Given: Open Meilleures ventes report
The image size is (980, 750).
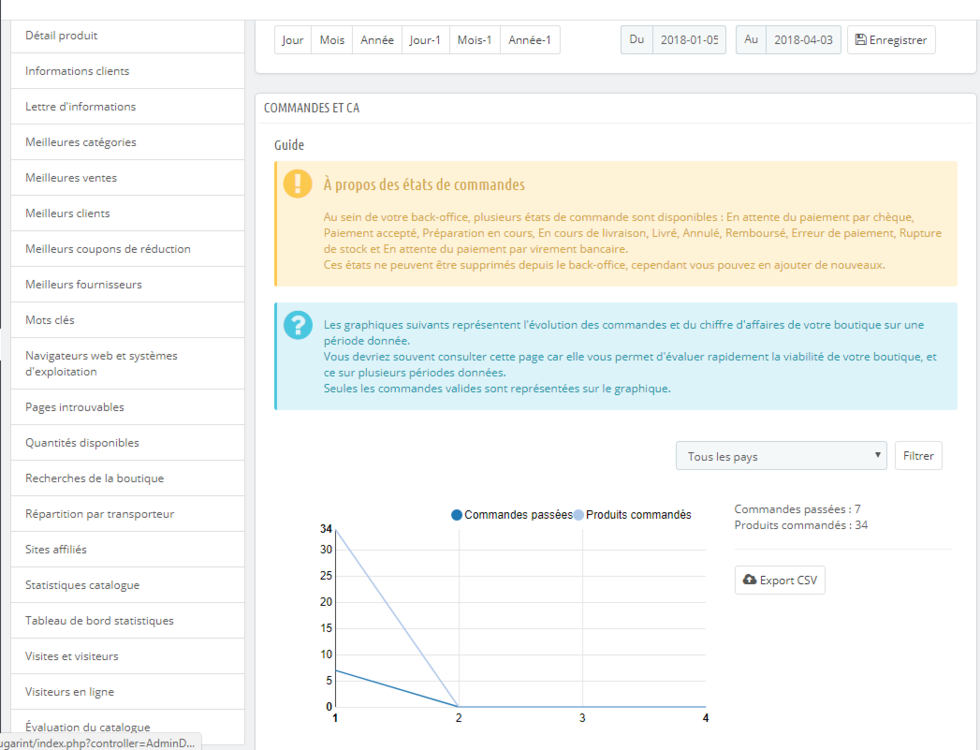Looking at the screenshot, I should (x=128, y=178).
